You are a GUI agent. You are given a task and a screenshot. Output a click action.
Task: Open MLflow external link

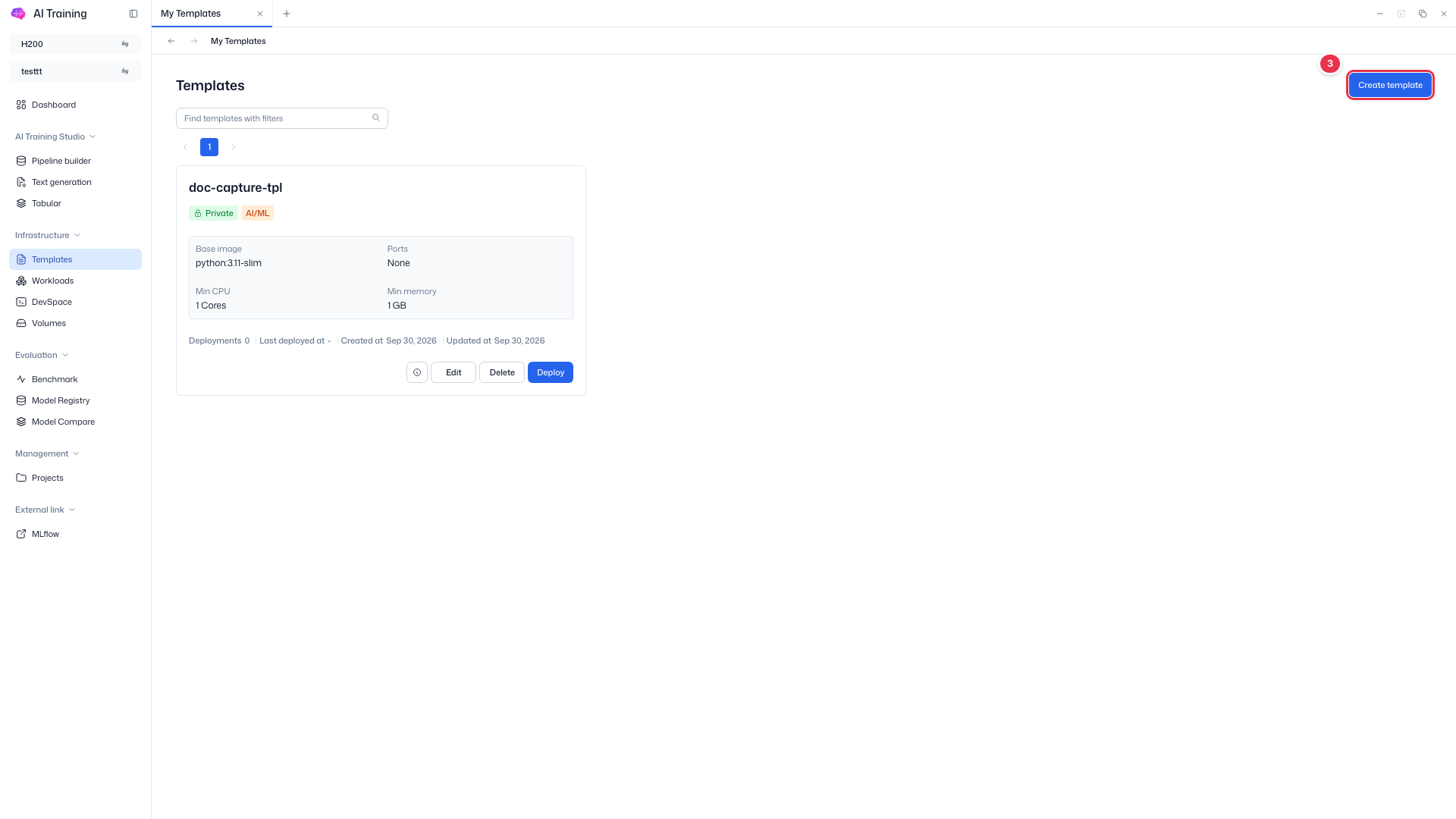[x=75, y=534]
